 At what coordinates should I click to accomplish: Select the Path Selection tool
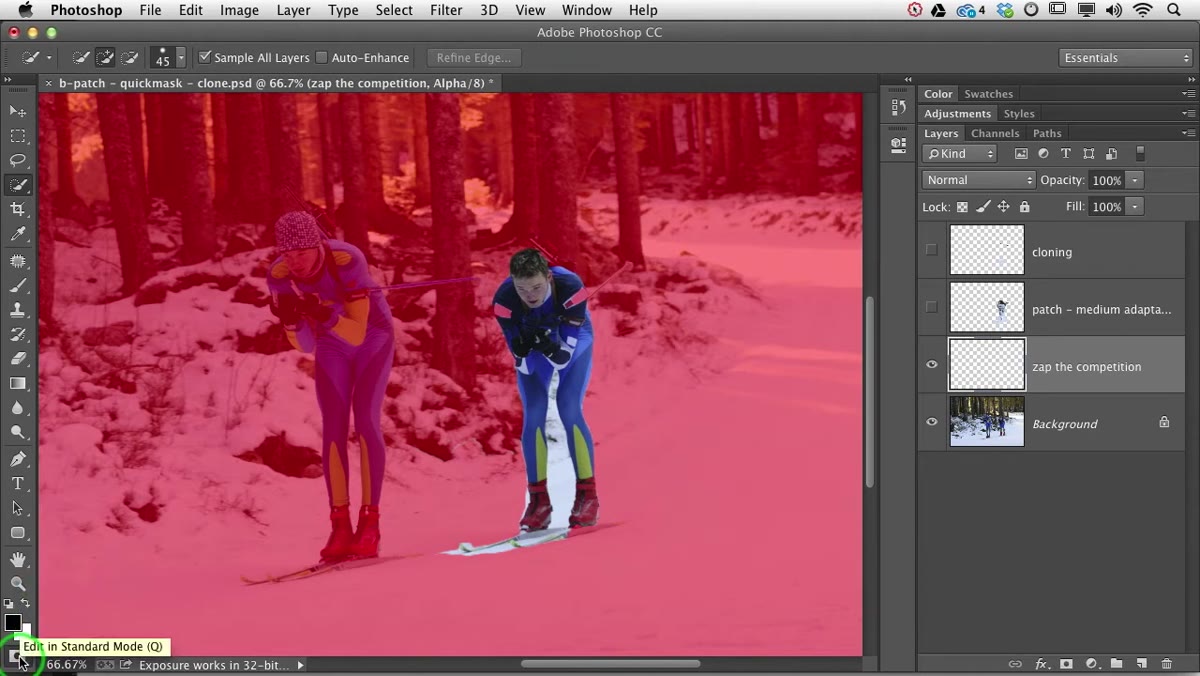pyautogui.click(x=18, y=508)
